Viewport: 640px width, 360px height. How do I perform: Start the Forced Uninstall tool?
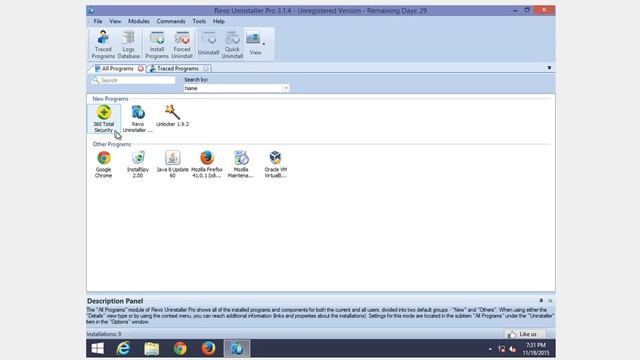(182, 44)
